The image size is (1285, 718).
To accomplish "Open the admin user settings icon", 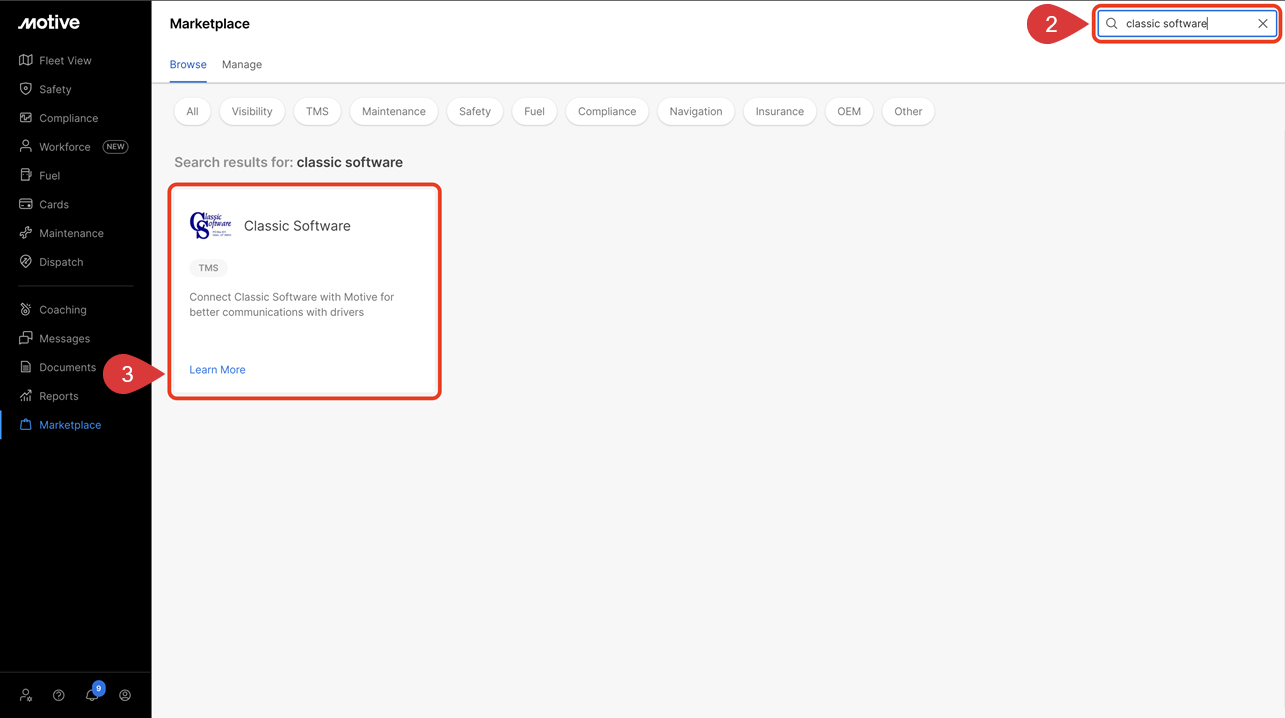I will 26,695.
